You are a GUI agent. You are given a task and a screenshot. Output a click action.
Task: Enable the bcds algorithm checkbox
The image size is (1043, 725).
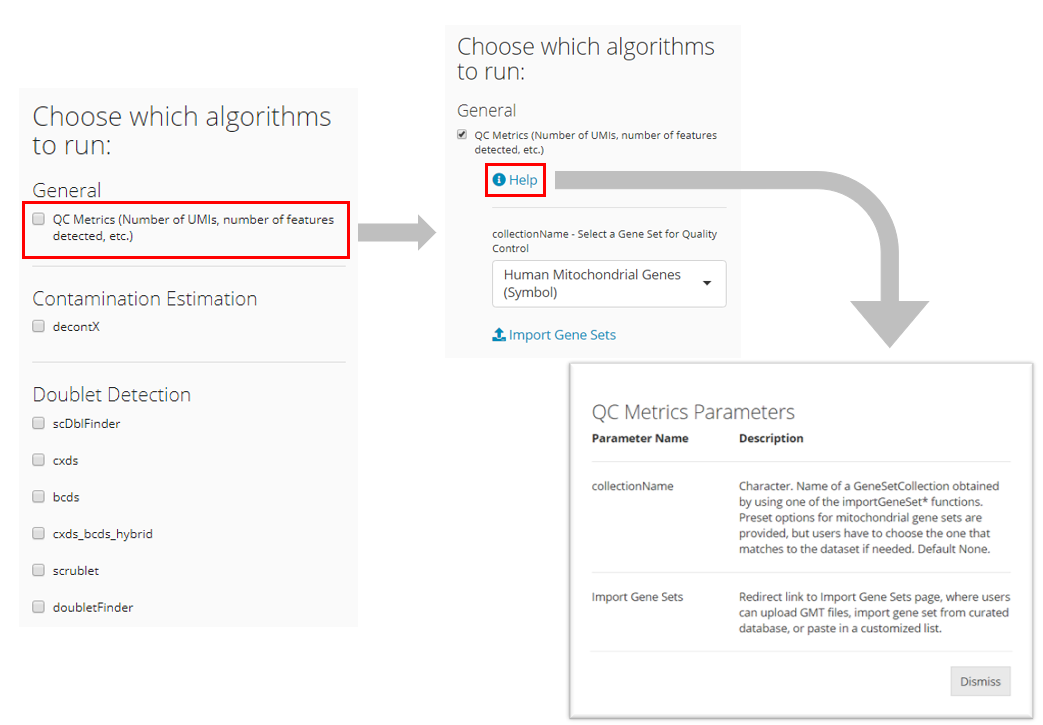click(x=37, y=496)
